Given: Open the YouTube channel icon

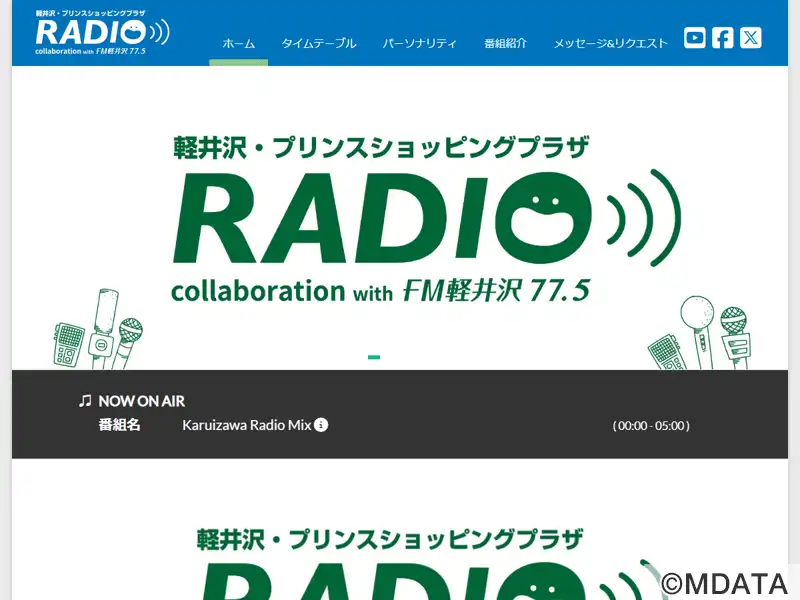Looking at the screenshot, I should click(x=694, y=38).
